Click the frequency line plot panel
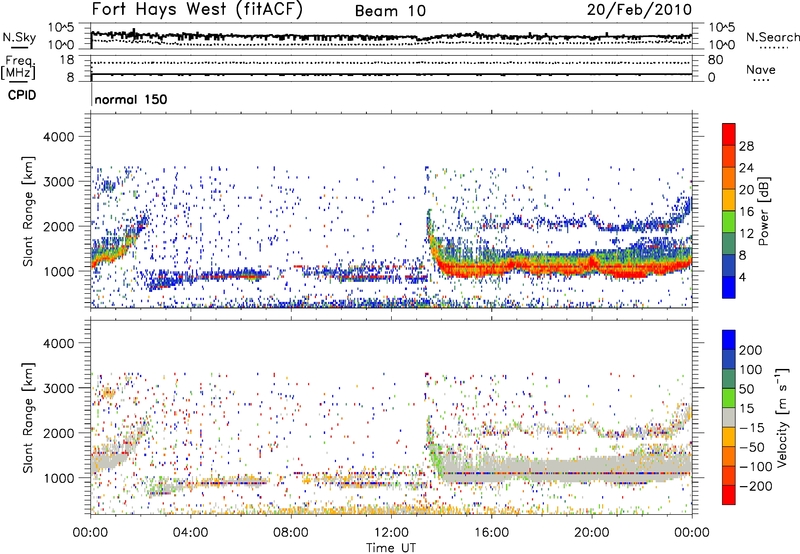The image size is (800, 554). point(391,68)
